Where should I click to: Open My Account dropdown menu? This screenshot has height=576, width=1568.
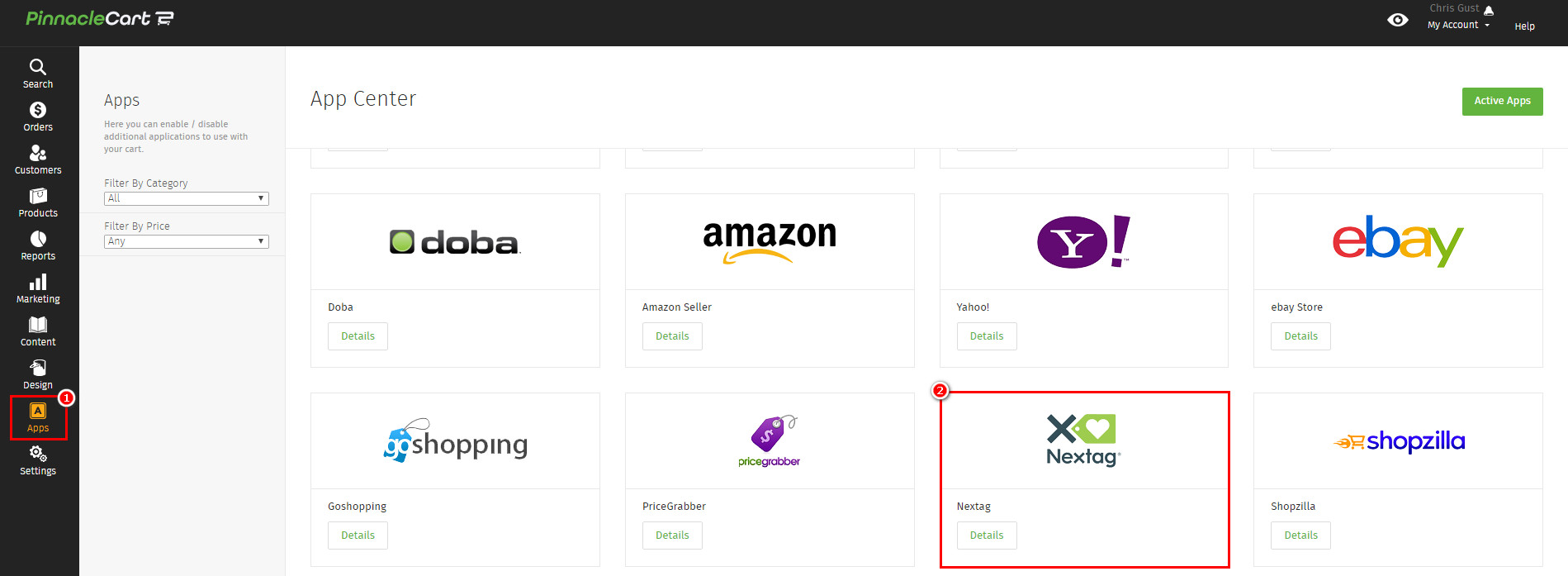(x=1458, y=25)
